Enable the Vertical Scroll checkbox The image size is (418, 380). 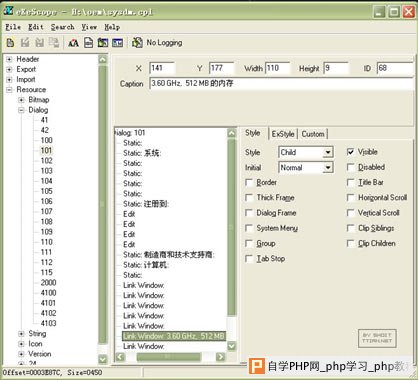point(350,213)
